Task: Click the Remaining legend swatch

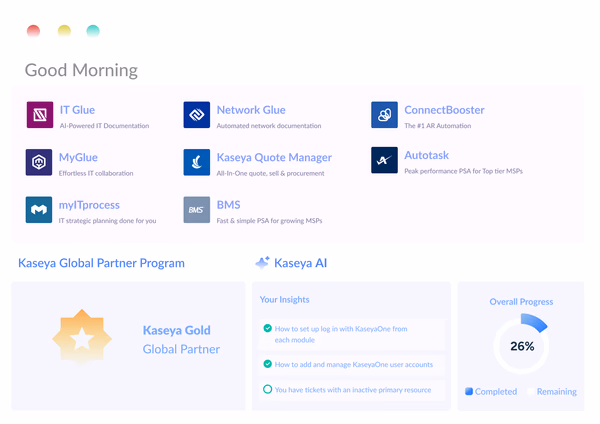Action: pyautogui.click(x=531, y=391)
